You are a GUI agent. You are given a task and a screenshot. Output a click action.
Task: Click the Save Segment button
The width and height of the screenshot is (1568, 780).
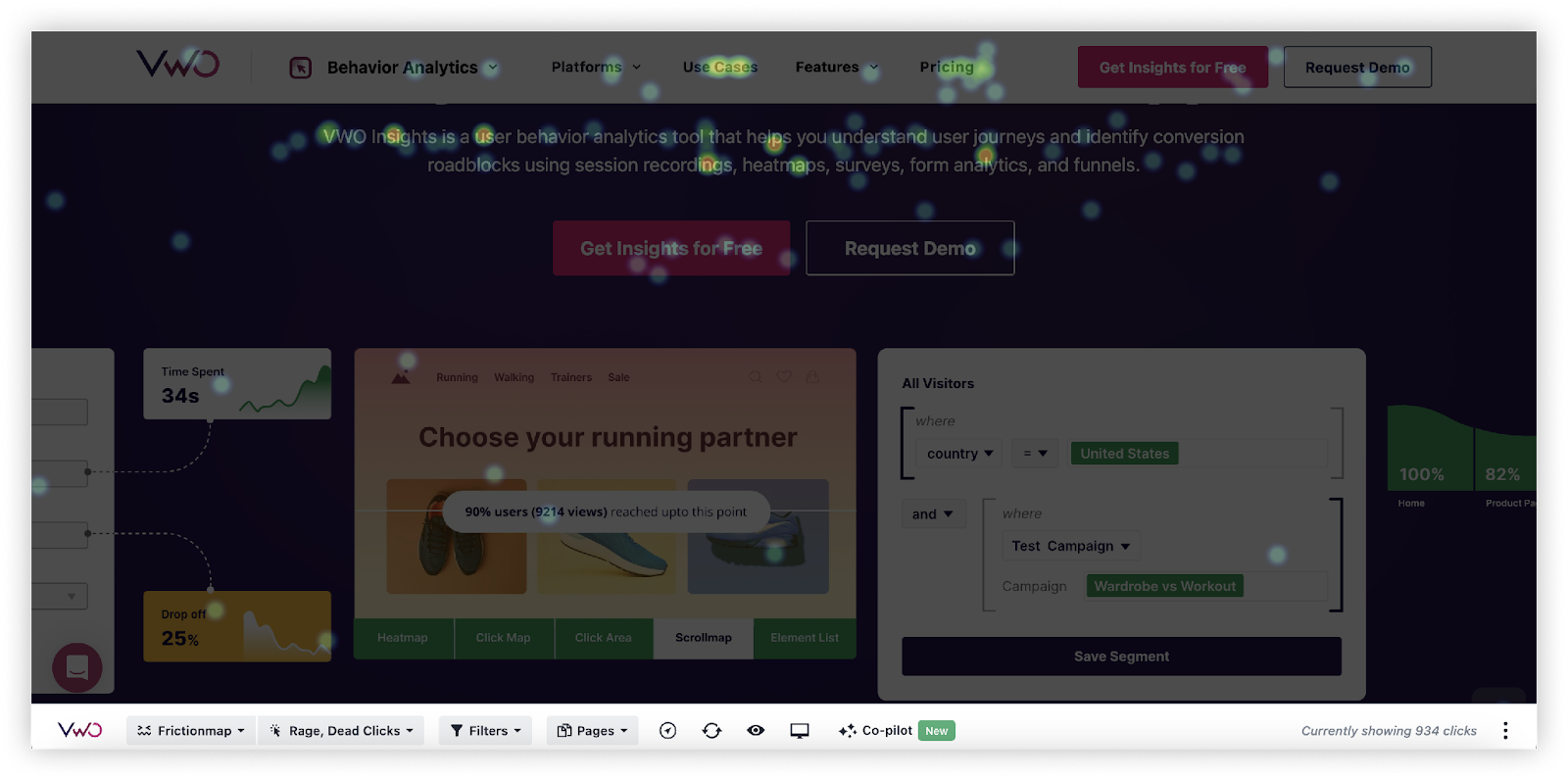click(x=1122, y=657)
